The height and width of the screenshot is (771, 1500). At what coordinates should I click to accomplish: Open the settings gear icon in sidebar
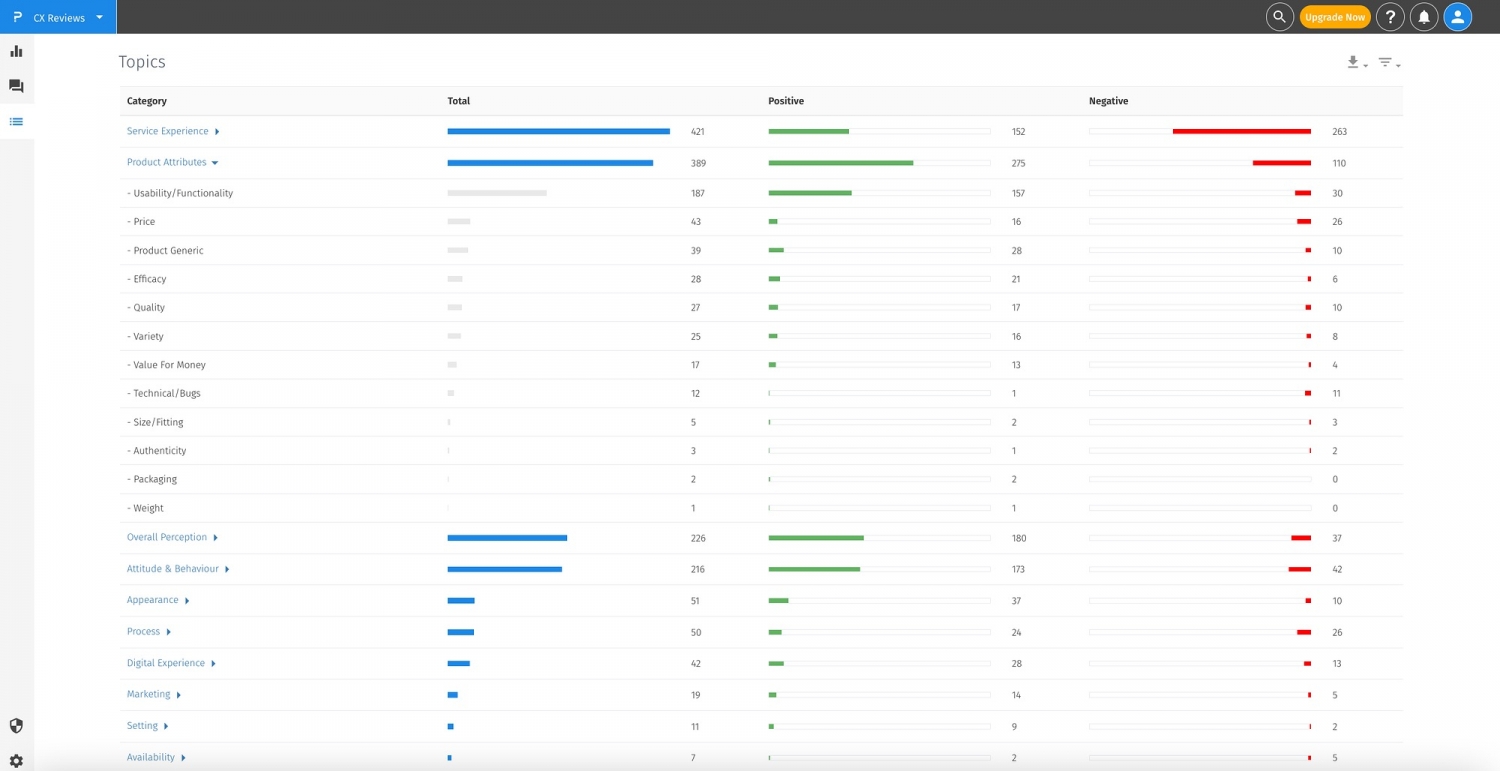point(16,758)
